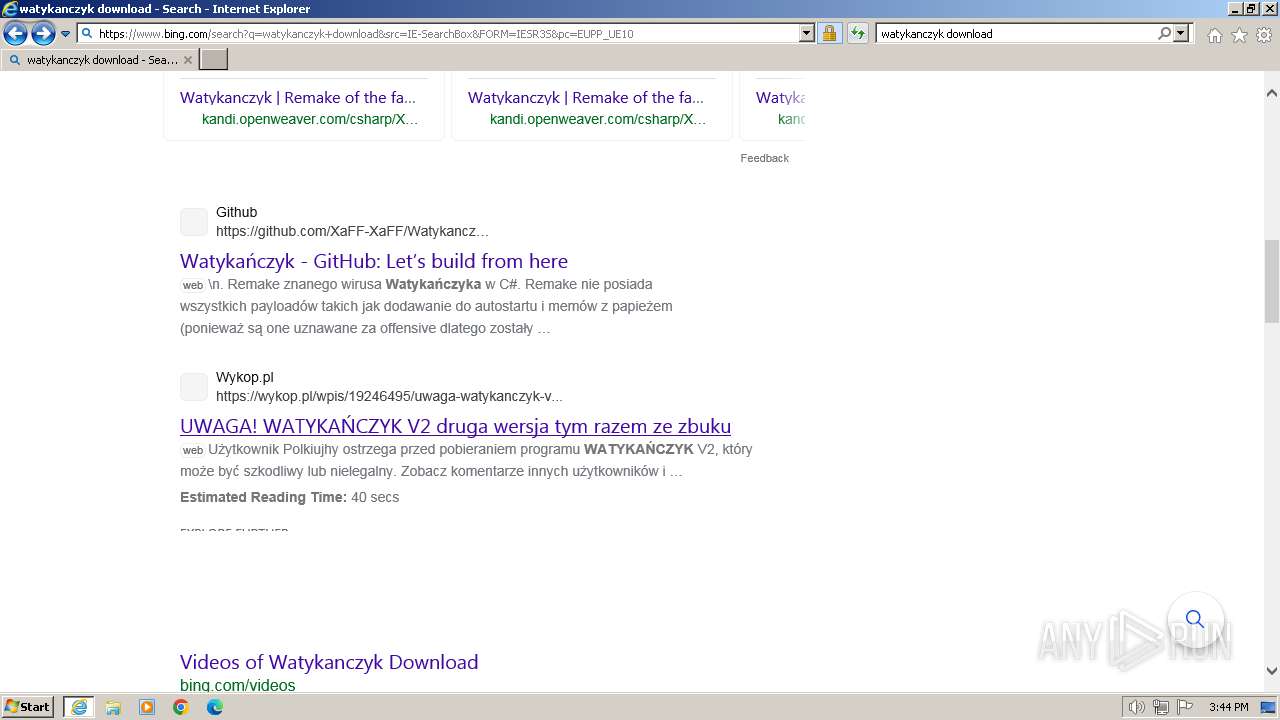Click the search box with 'watykanczyk download'
Screen dimensions: 1280x720
1015,33
